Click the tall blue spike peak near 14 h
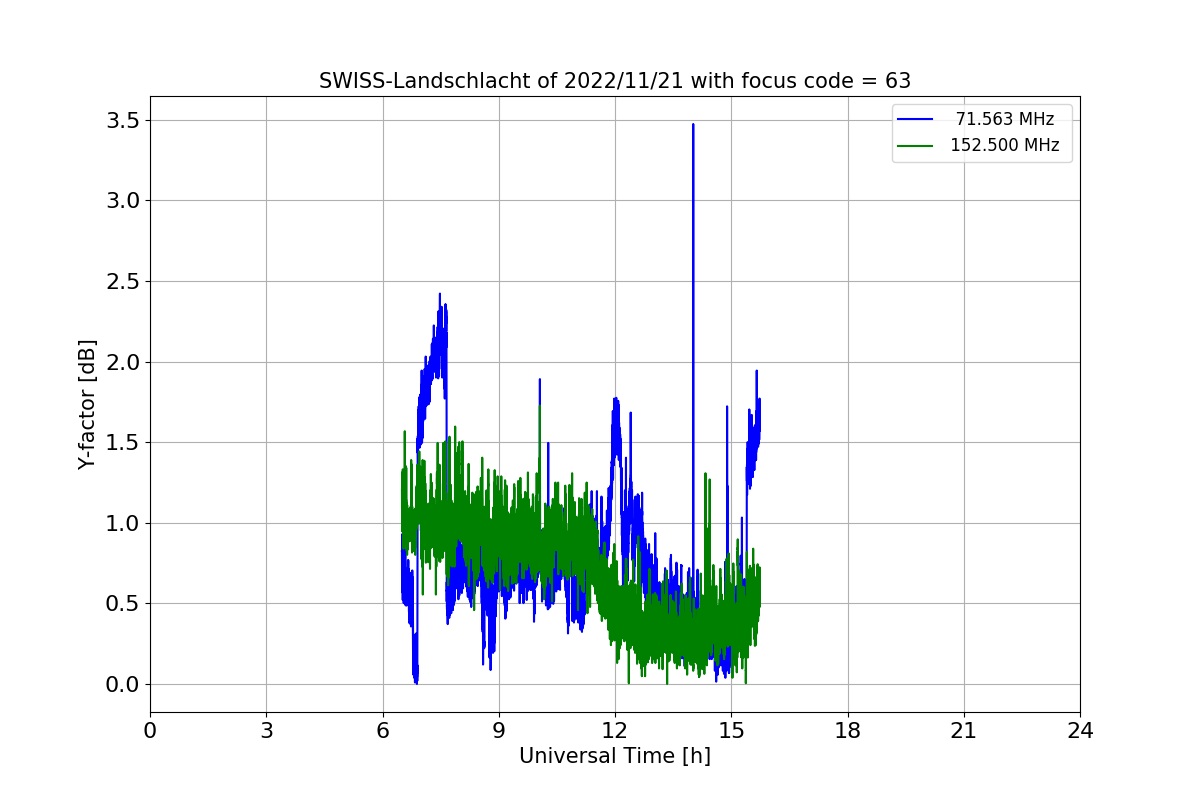The width and height of the screenshot is (1200, 800). tap(693, 126)
